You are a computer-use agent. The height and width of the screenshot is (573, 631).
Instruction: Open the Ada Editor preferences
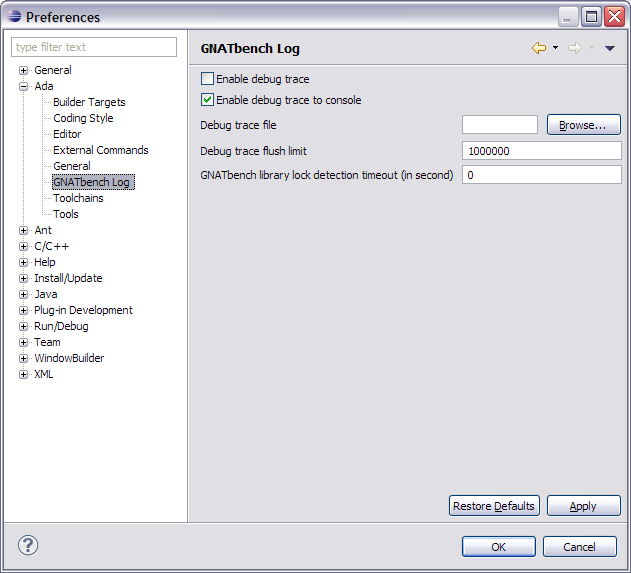[67, 134]
